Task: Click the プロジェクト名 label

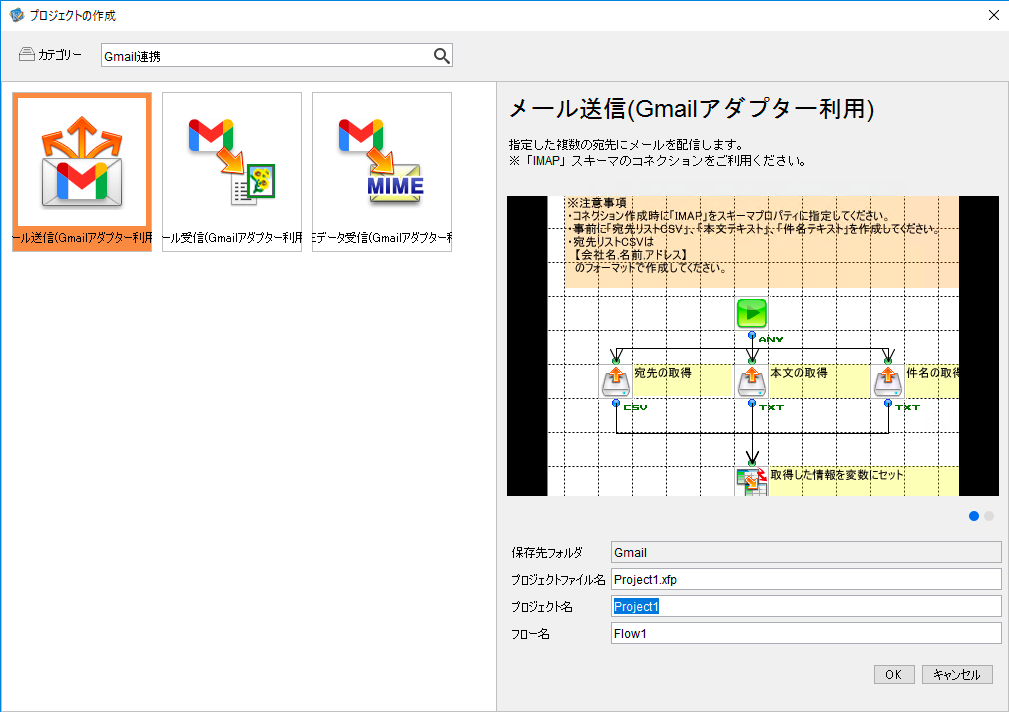Action: [x=541, y=607]
